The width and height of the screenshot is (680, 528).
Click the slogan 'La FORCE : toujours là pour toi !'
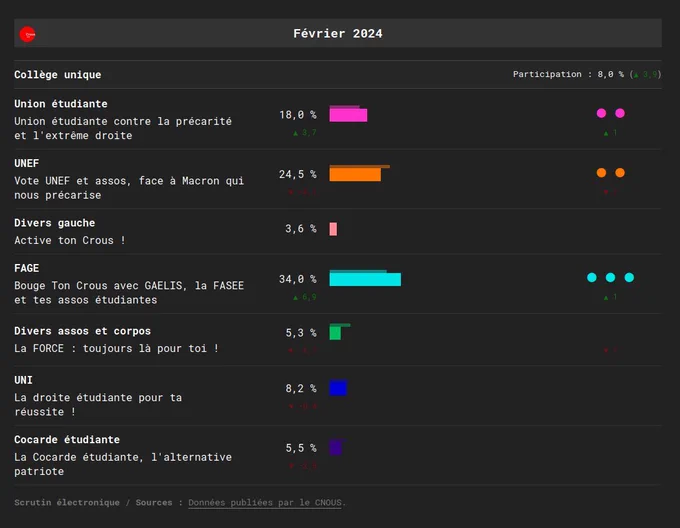point(116,348)
